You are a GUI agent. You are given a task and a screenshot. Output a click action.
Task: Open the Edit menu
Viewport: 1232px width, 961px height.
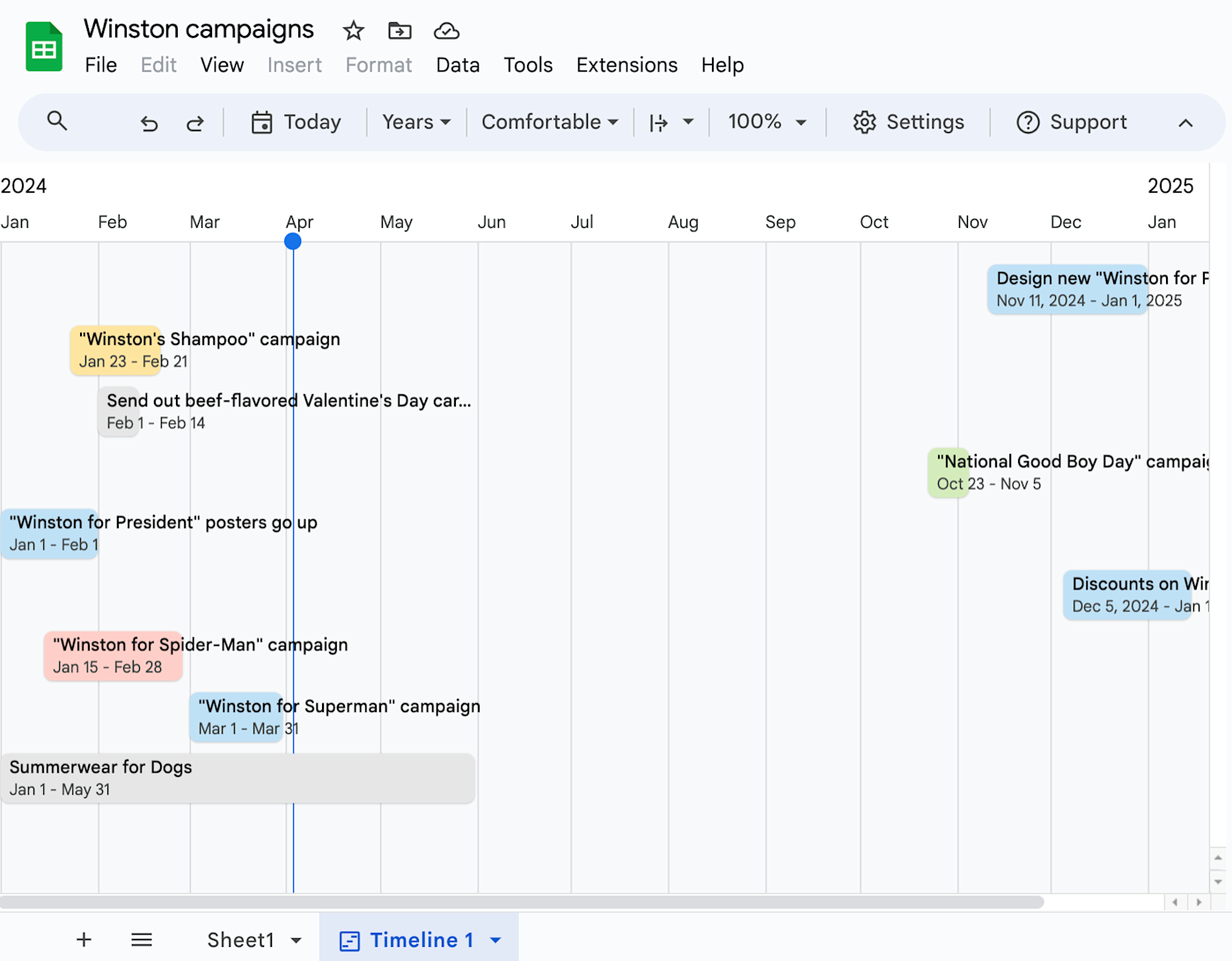tap(158, 65)
